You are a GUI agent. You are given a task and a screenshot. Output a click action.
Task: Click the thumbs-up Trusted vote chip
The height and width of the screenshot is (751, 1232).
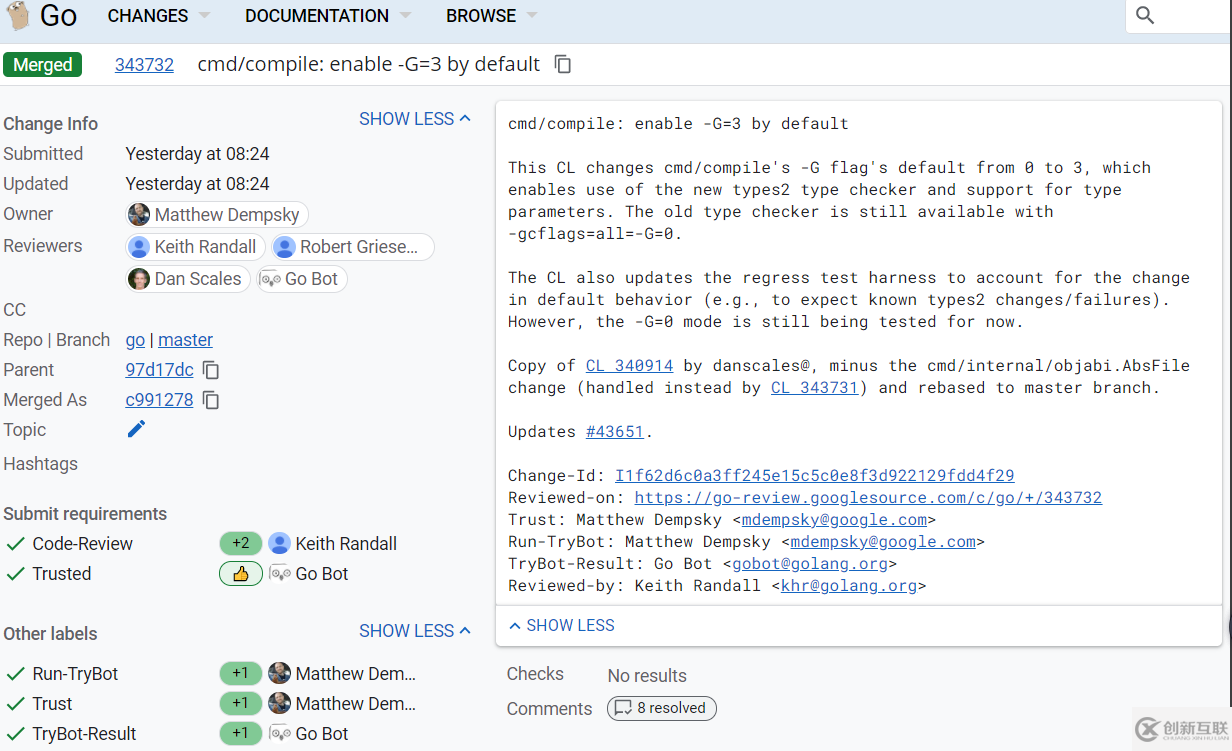(240, 574)
